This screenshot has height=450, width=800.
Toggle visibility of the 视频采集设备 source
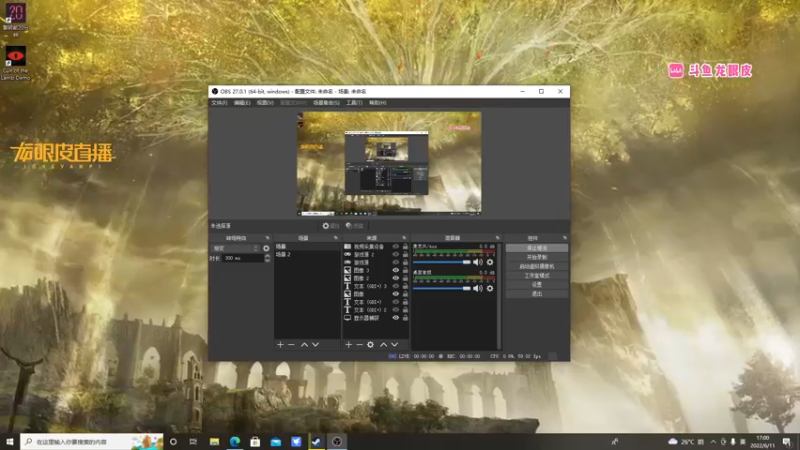click(395, 246)
